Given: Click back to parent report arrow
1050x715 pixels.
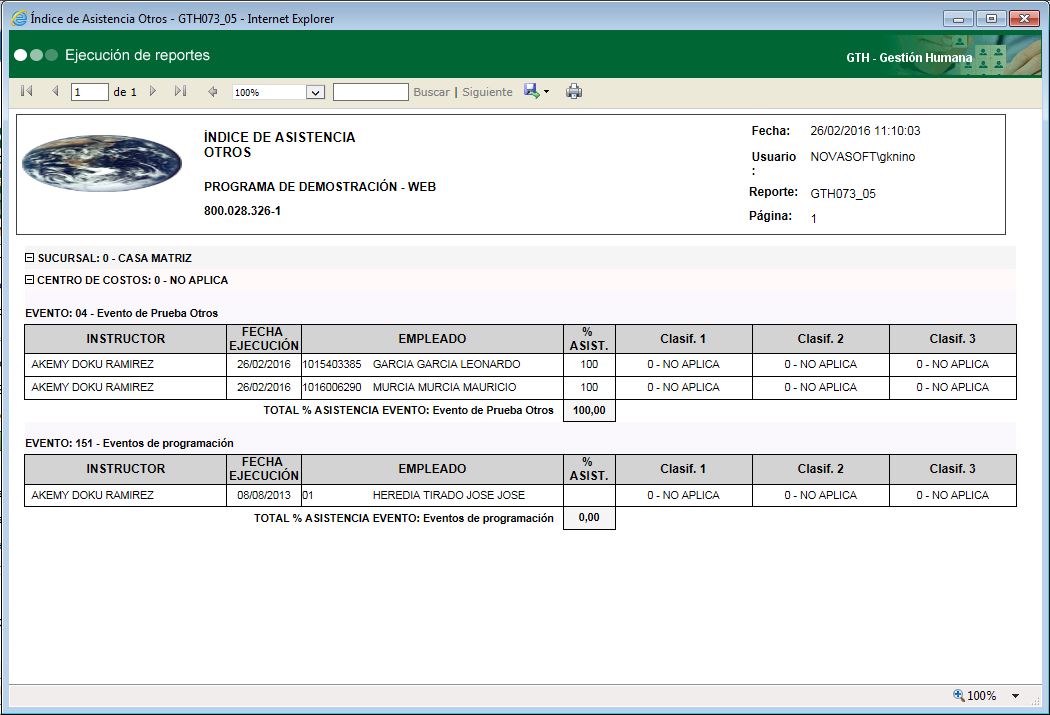Looking at the screenshot, I should click(x=212, y=92).
